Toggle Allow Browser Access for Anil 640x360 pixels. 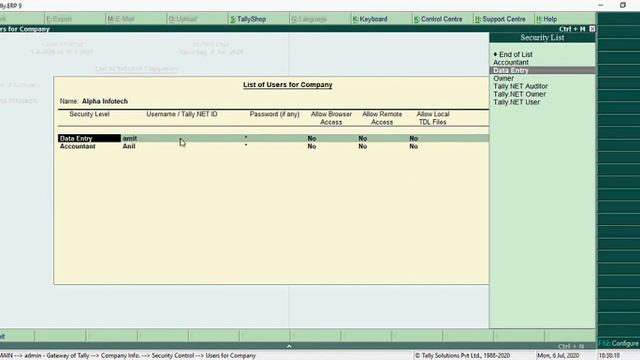tap(312, 146)
